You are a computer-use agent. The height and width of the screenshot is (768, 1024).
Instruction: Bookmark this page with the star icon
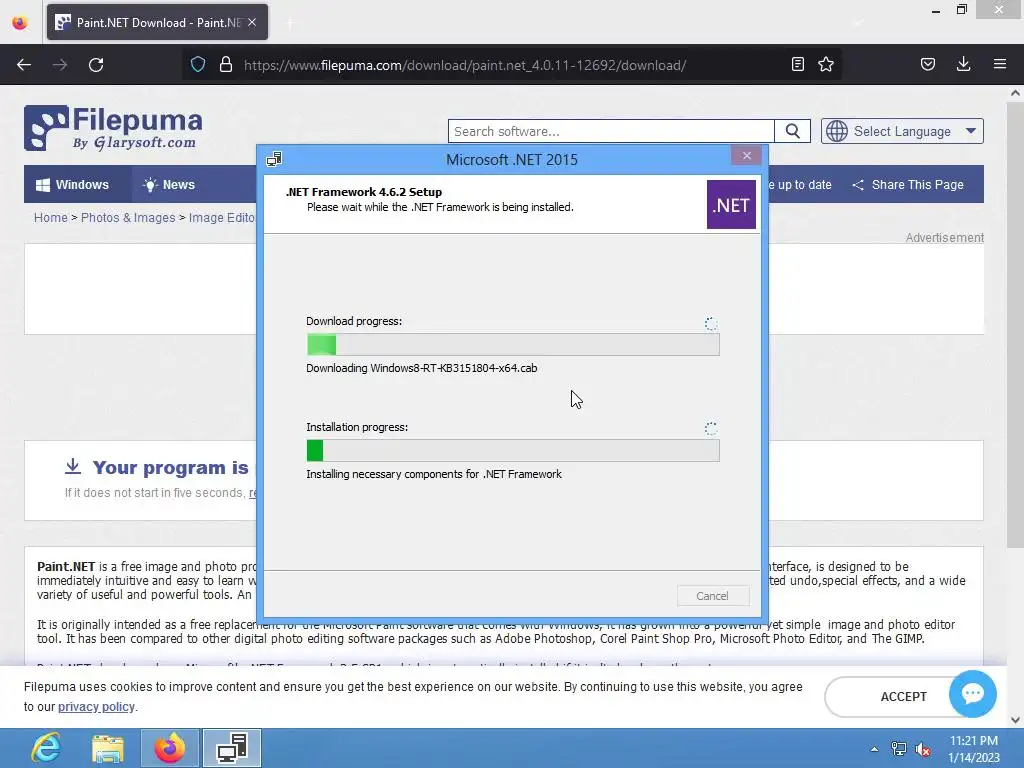point(826,65)
